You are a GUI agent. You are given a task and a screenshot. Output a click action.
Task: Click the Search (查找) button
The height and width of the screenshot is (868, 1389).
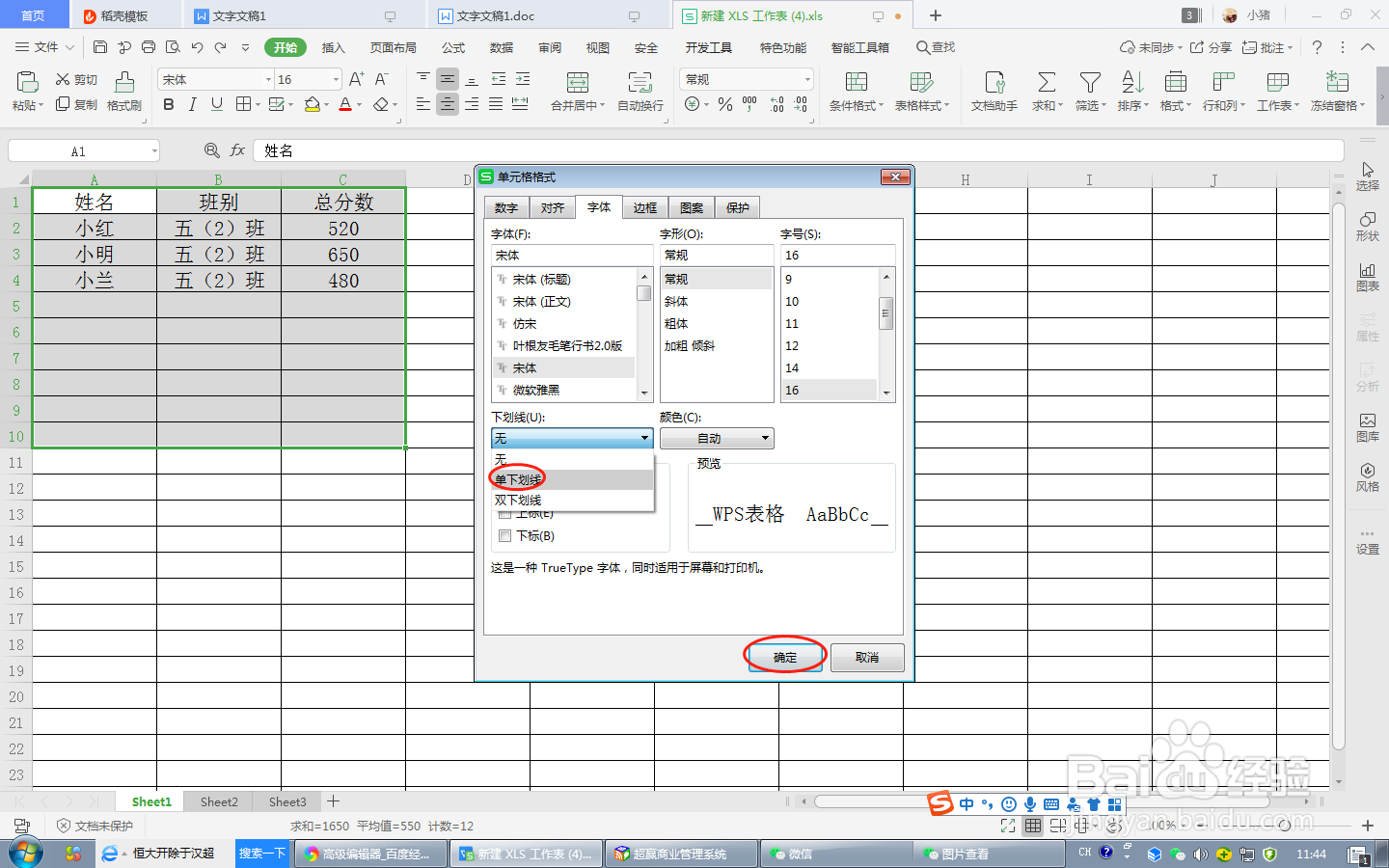click(936, 47)
